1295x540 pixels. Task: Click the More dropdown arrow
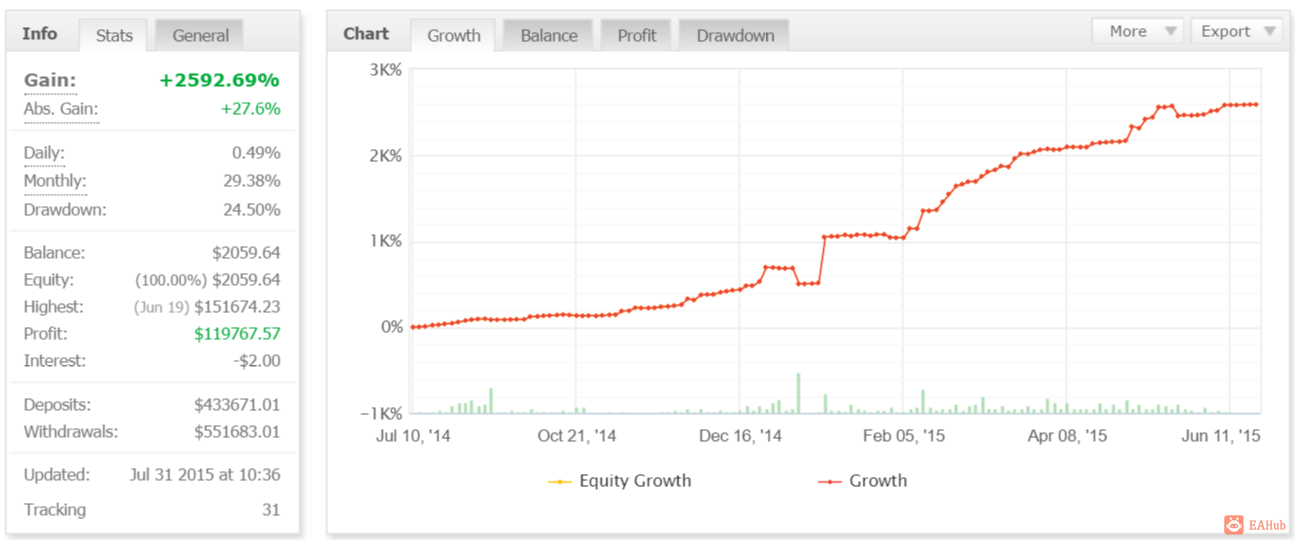pyautogui.click(x=1170, y=32)
